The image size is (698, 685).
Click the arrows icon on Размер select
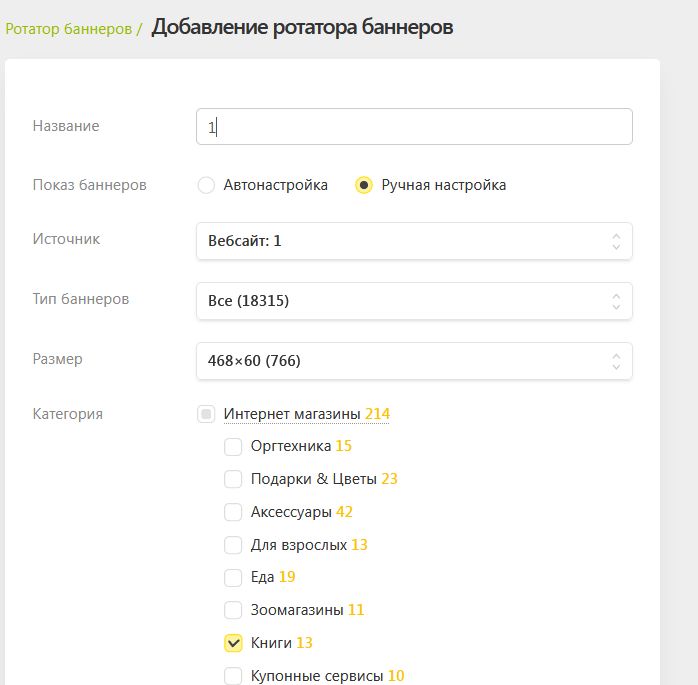(x=616, y=361)
